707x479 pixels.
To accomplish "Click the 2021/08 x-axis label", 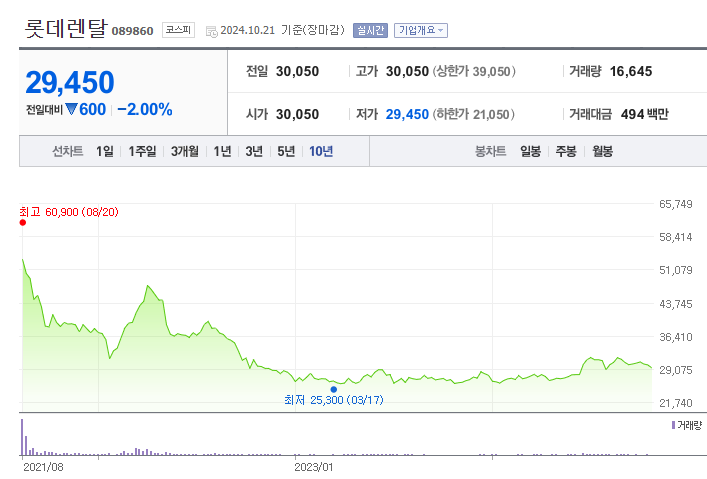I will (x=43, y=467).
